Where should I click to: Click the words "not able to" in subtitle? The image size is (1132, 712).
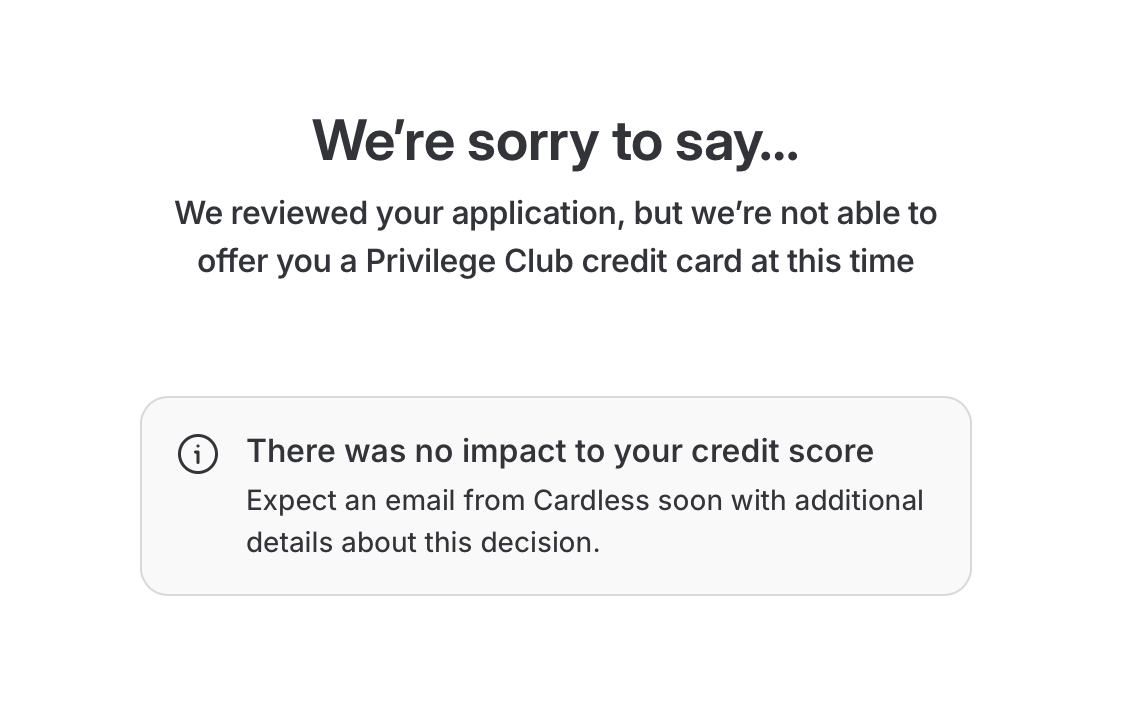(859, 214)
